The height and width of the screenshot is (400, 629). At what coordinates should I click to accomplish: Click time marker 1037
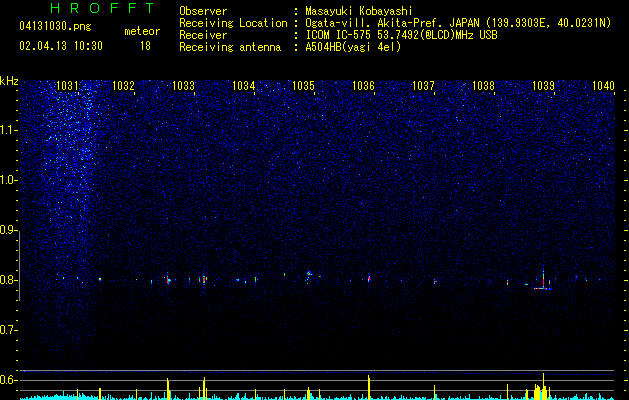coord(423,85)
